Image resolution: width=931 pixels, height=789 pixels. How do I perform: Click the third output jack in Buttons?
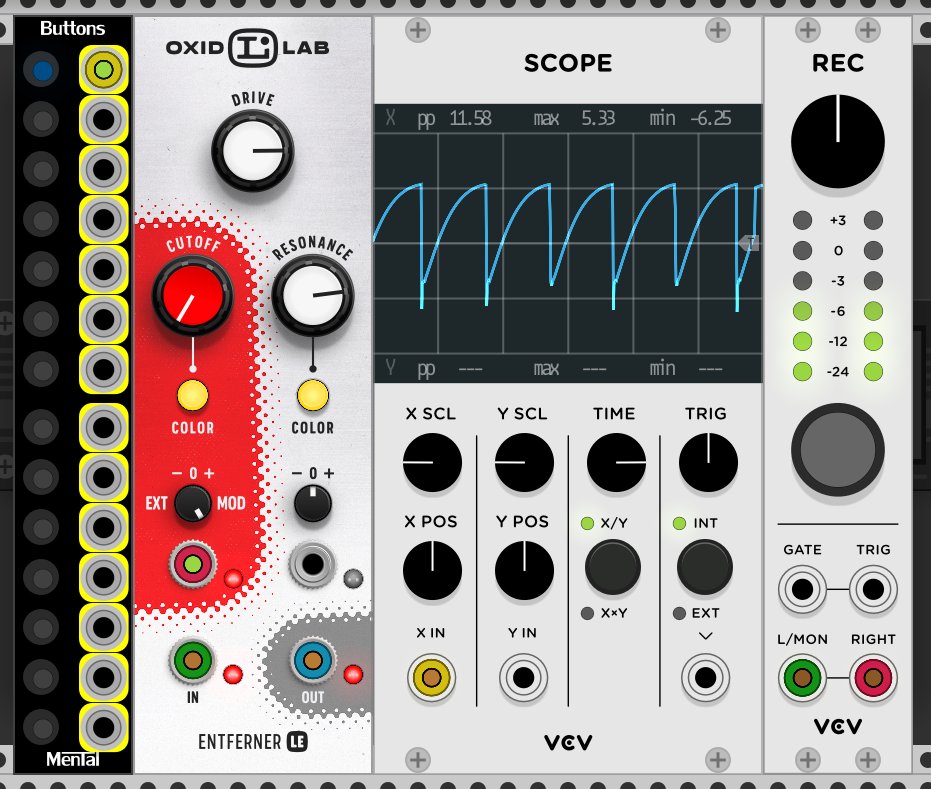103,169
